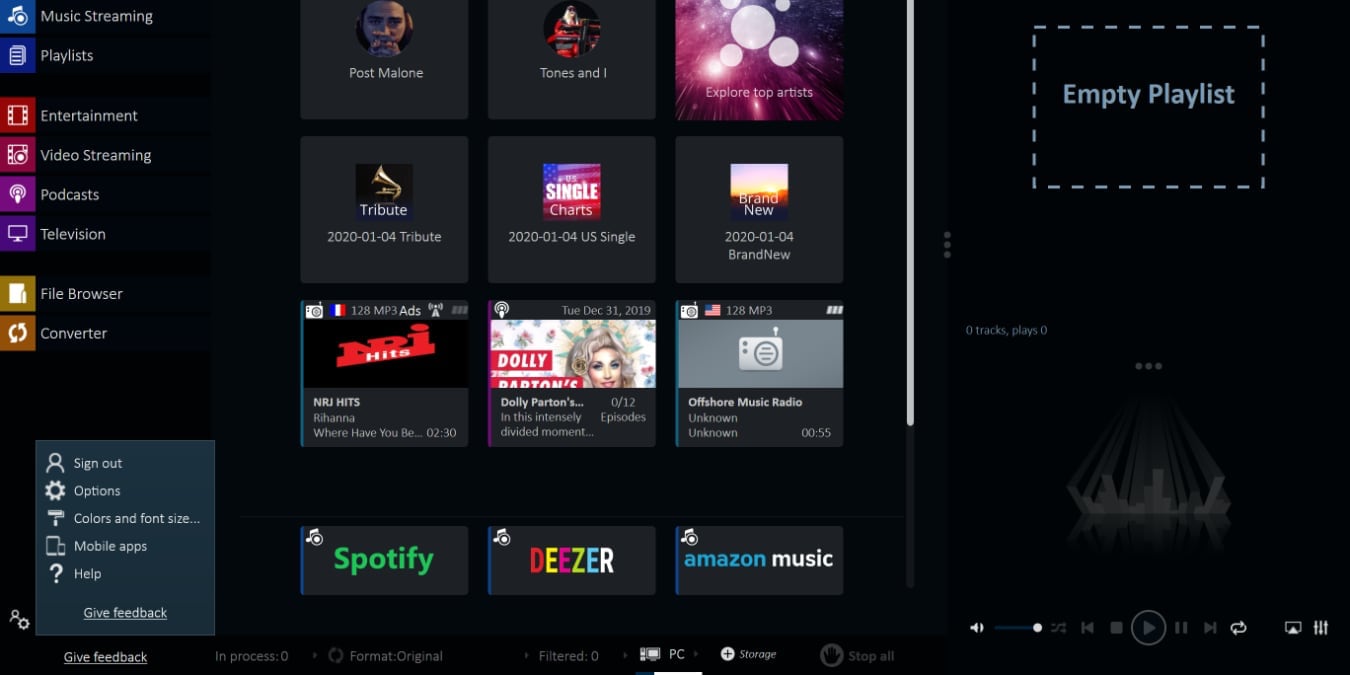Open the three-dot menu above the visualizer
Screen dimensions: 1350x675
point(1148,365)
